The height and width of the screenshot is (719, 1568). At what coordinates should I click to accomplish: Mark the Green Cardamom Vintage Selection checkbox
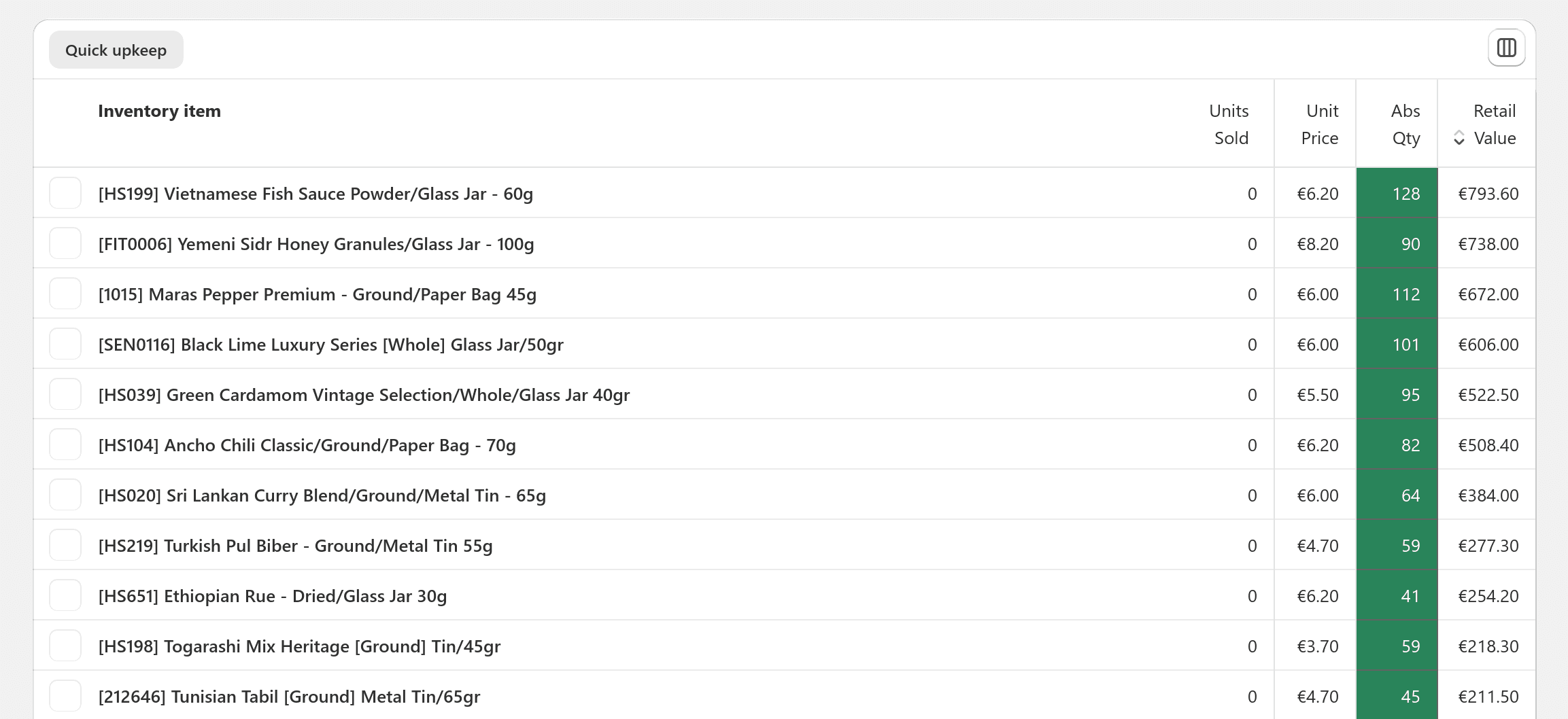coord(65,394)
